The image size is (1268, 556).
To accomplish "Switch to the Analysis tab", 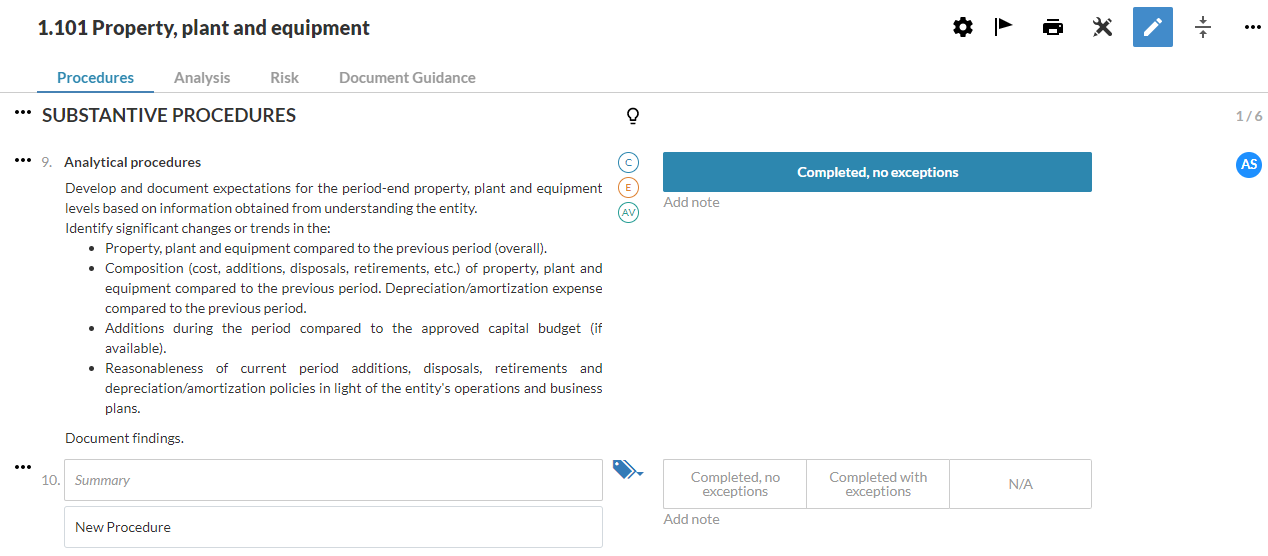I will tap(202, 78).
